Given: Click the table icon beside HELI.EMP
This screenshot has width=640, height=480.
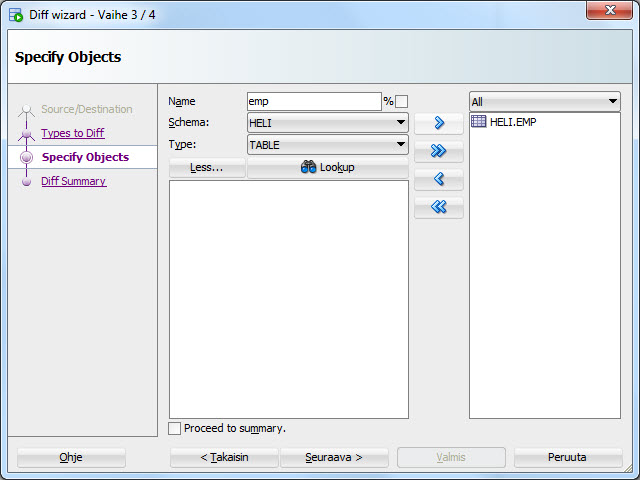Looking at the screenshot, I should [478, 122].
